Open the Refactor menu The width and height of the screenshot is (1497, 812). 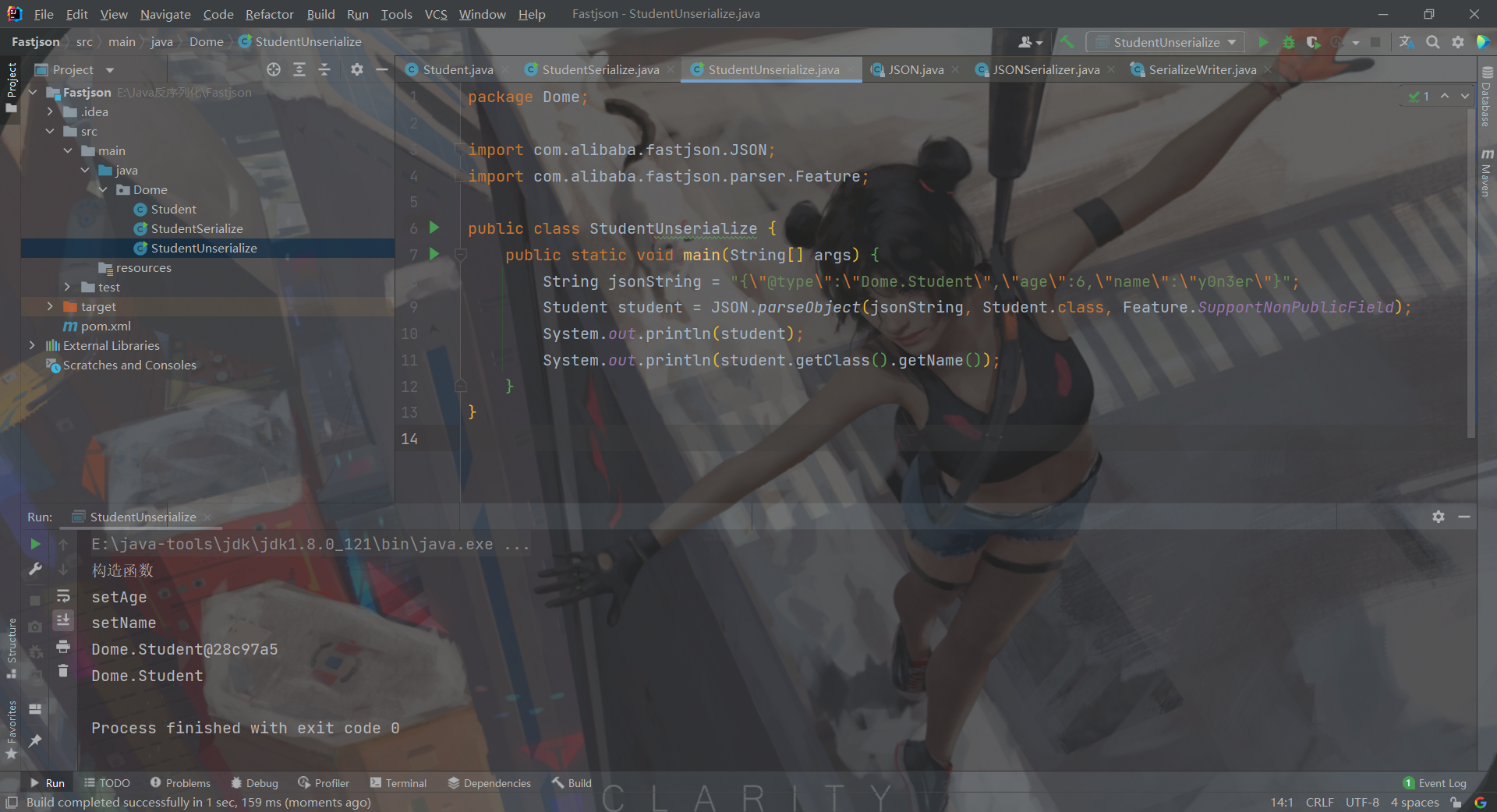(x=269, y=14)
